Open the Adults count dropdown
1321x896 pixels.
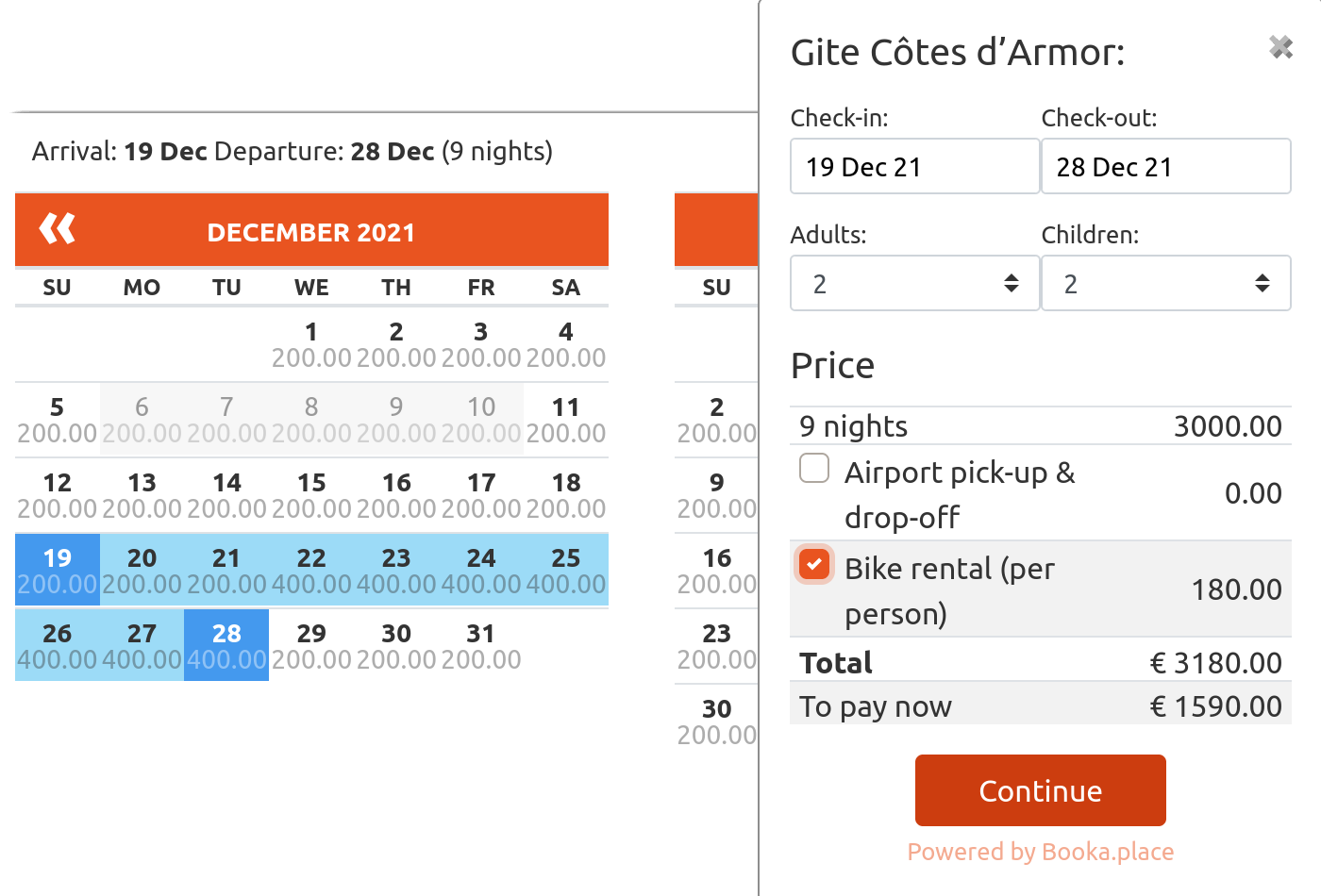point(914,283)
